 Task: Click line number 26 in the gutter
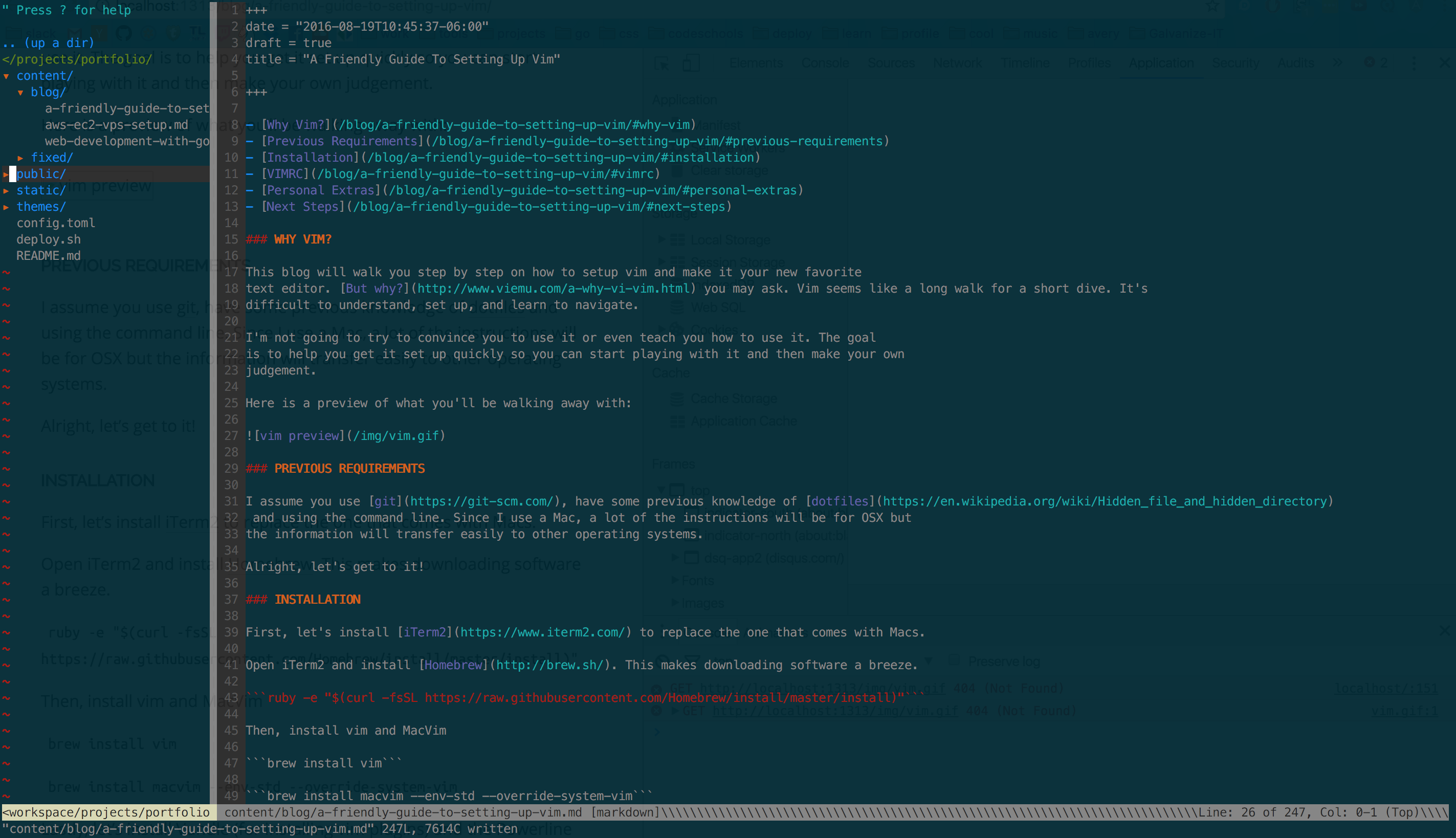(231, 420)
